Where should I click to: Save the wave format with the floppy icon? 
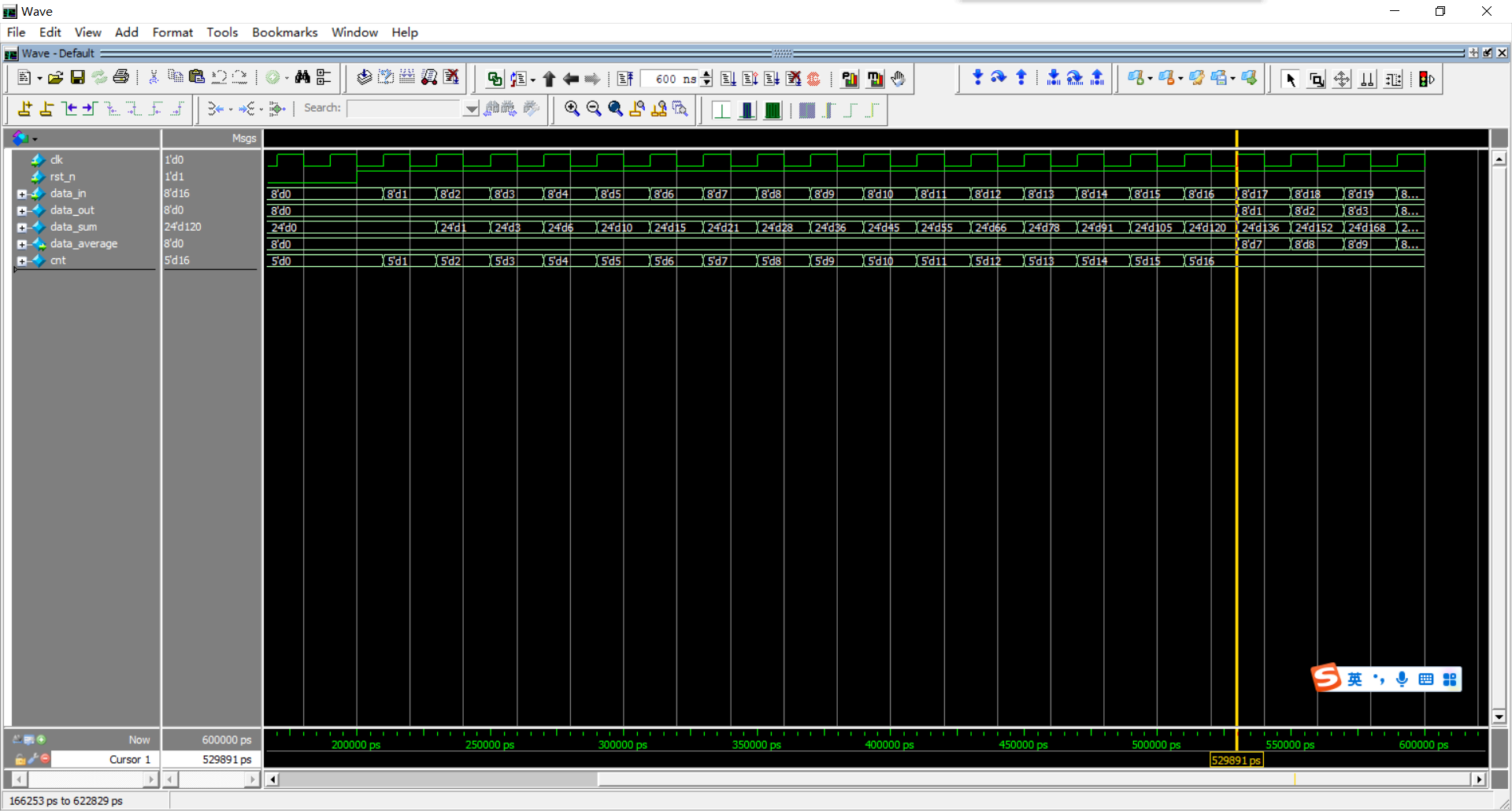[77, 78]
